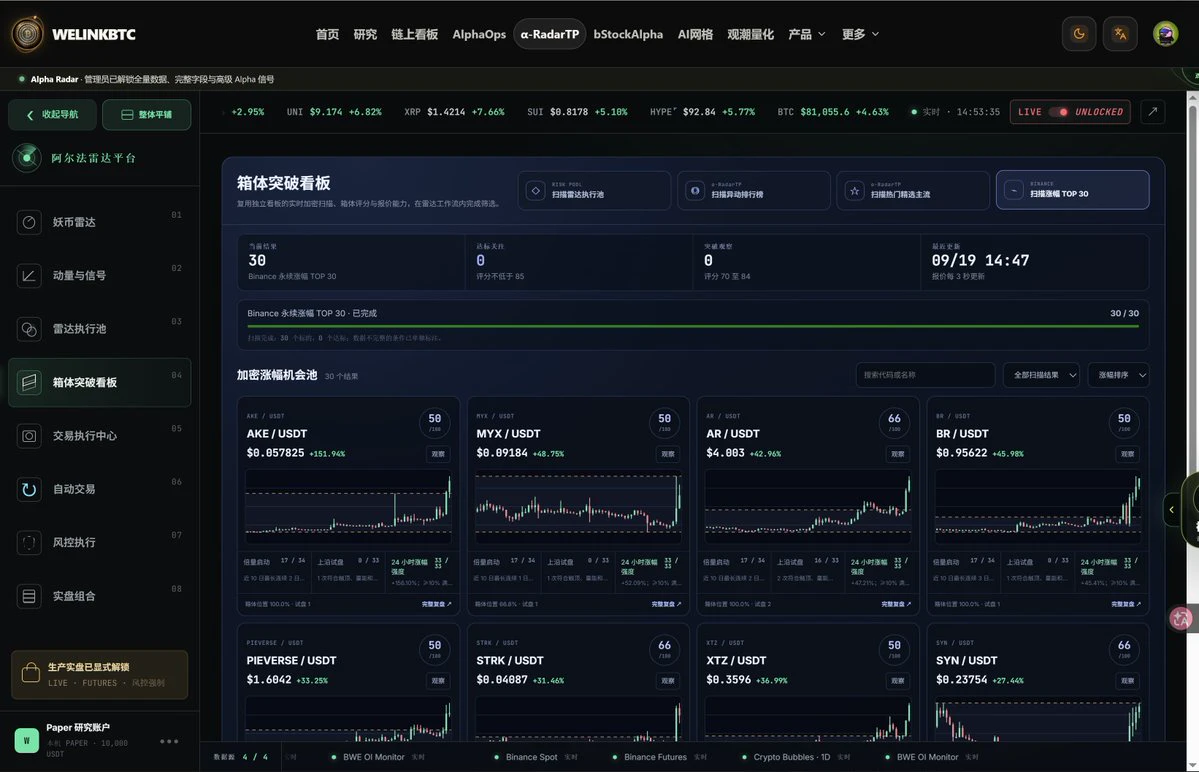Click the diamond icon of 扫描雷达执行池
The width and height of the screenshot is (1199, 772).
pyautogui.click(x=536, y=190)
